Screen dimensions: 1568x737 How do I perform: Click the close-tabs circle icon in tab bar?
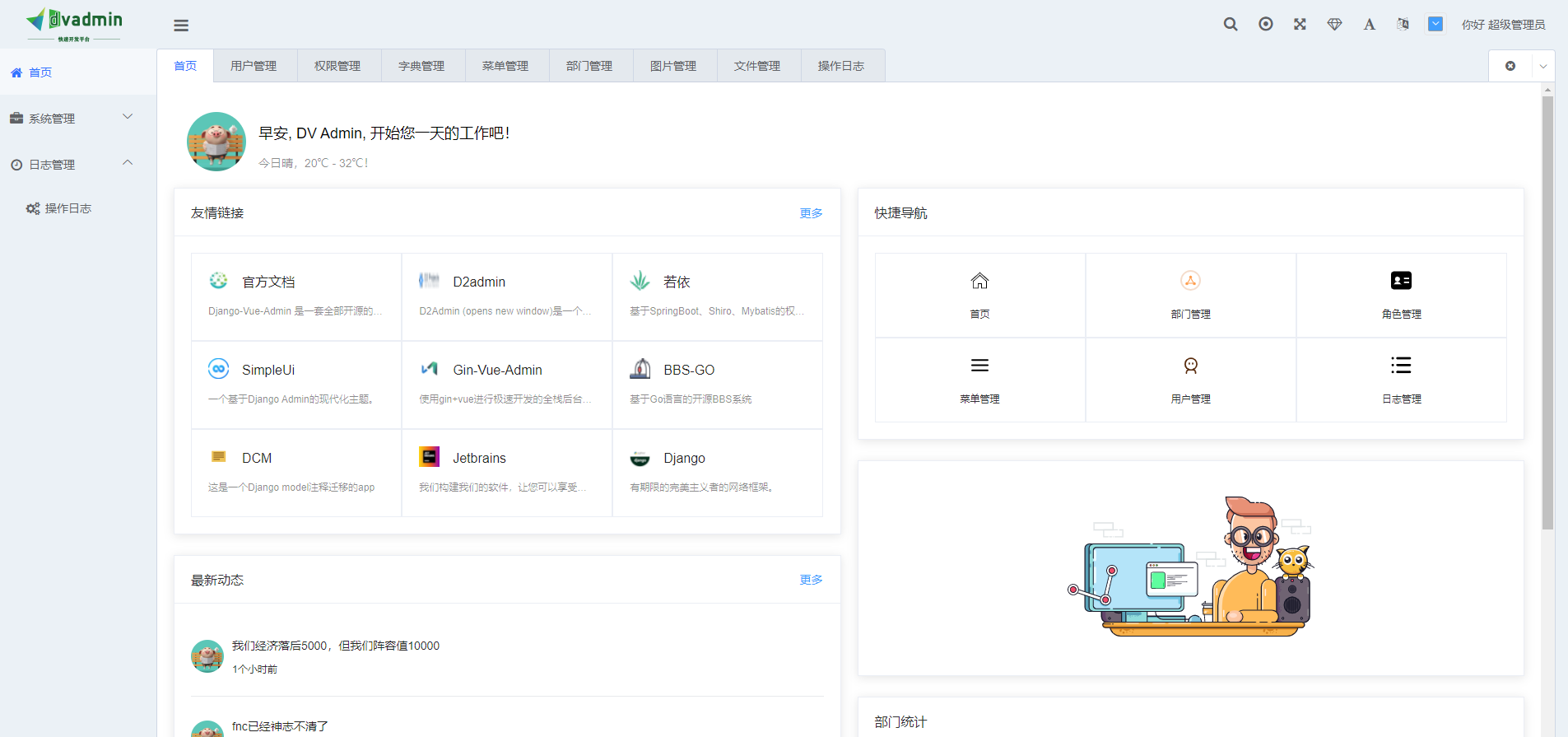tap(1510, 66)
